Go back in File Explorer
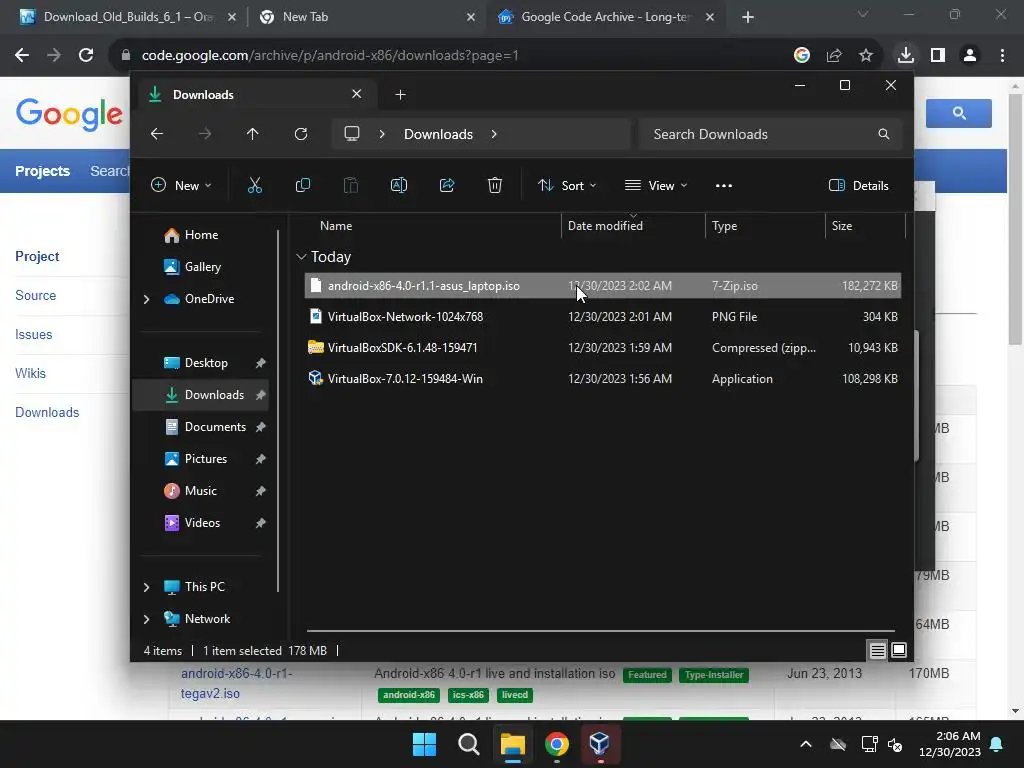This screenshot has height=768, width=1024. coord(157,134)
